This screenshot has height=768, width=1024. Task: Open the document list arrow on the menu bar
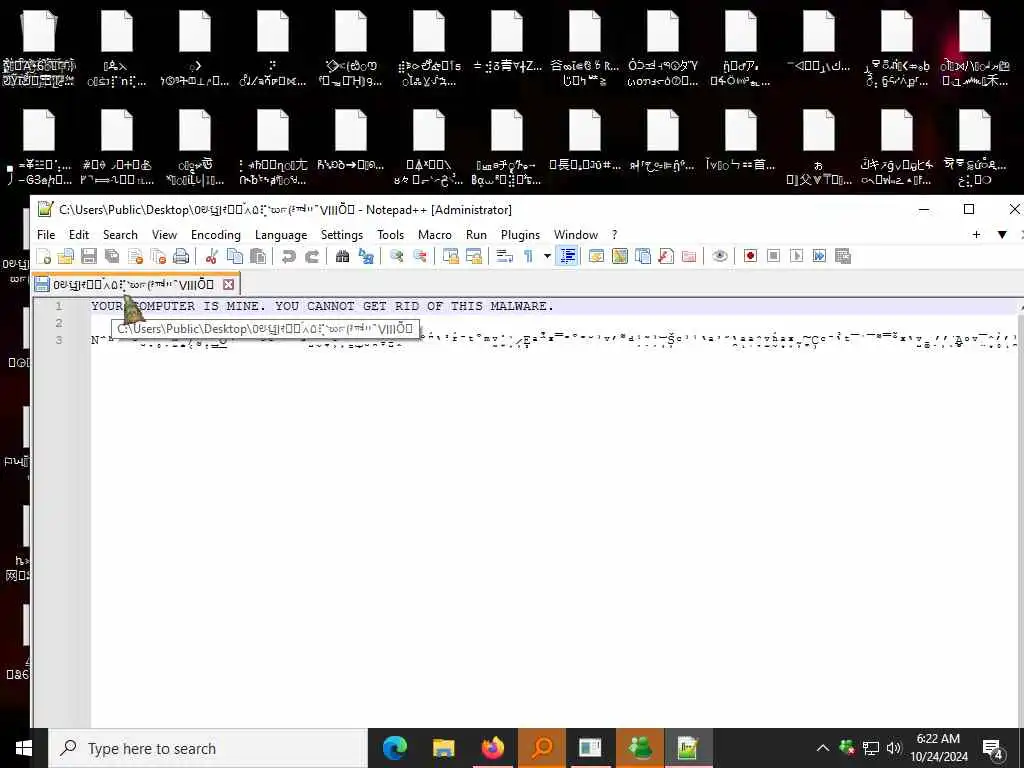[1002, 234]
